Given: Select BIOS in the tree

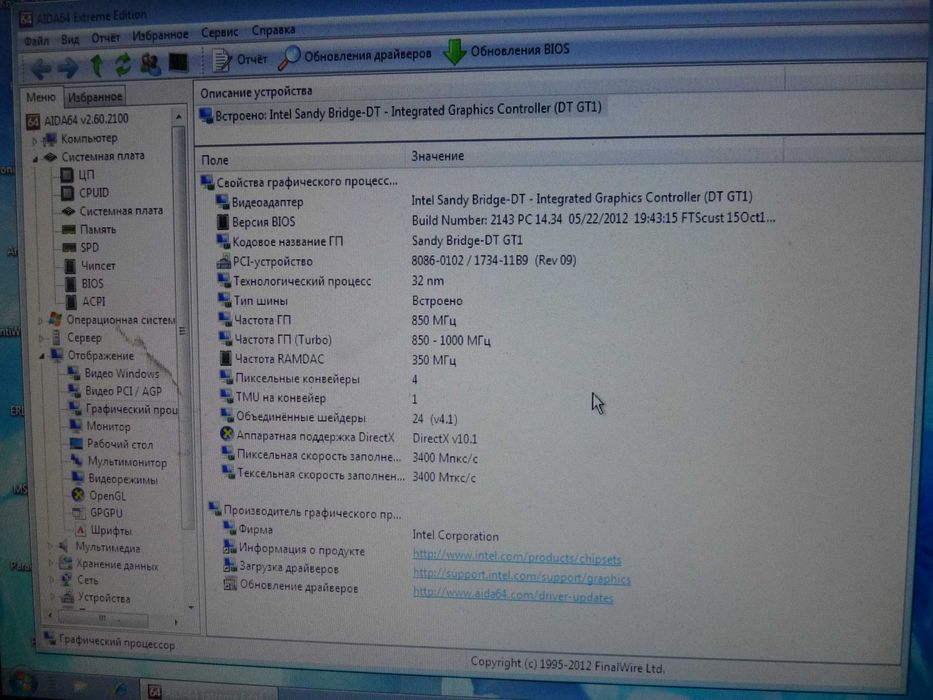Looking at the screenshot, I should click(84, 283).
